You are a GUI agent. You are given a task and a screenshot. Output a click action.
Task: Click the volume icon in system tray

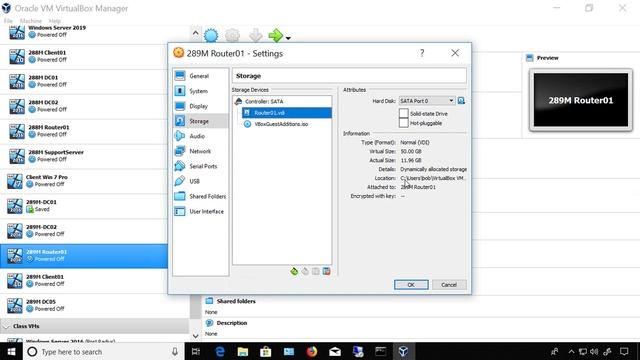click(x=594, y=351)
